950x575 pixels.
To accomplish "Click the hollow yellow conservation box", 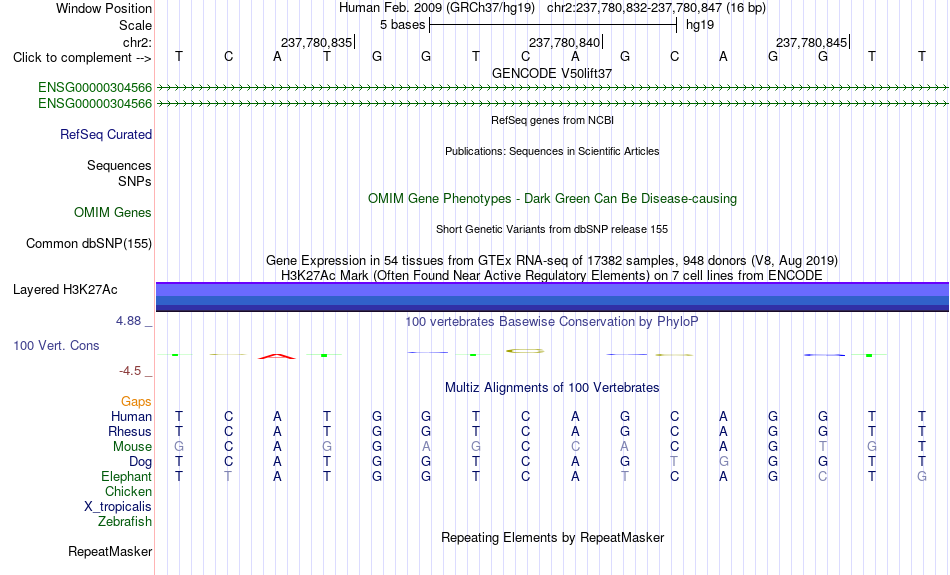I will (525, 351).
